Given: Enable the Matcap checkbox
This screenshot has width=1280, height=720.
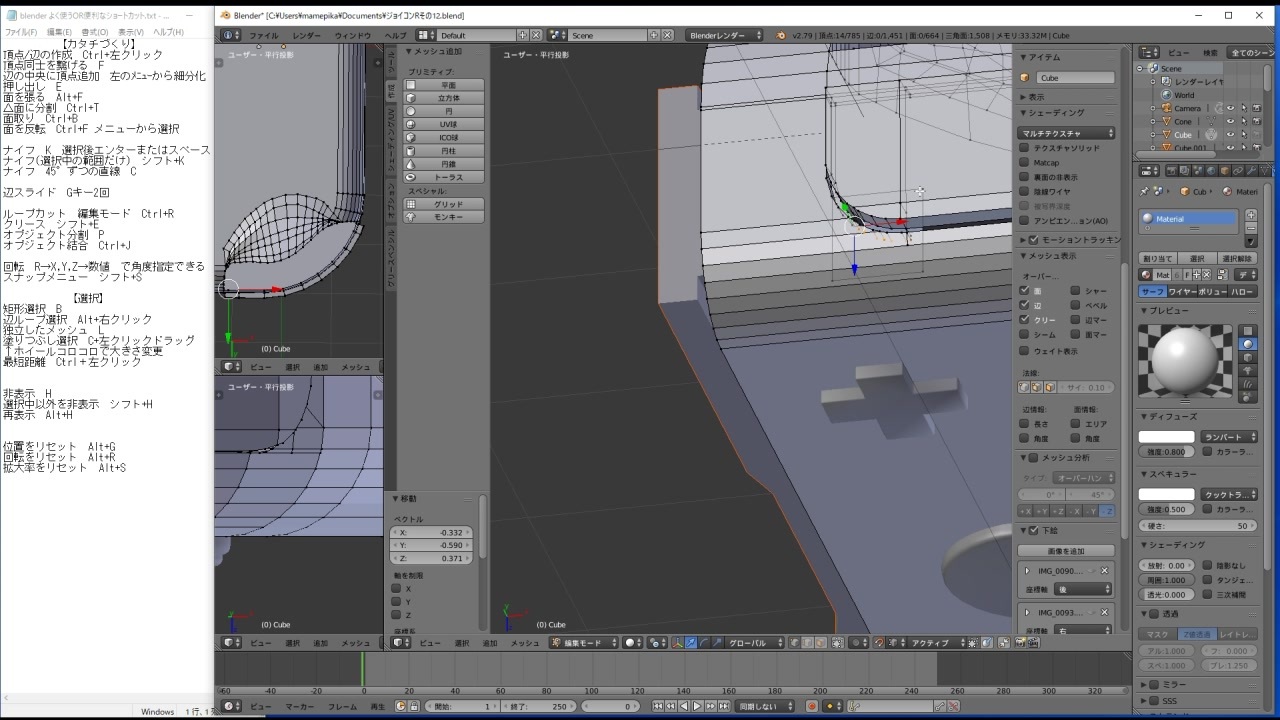Looking at the screenshot, I should pos(1024,162).
